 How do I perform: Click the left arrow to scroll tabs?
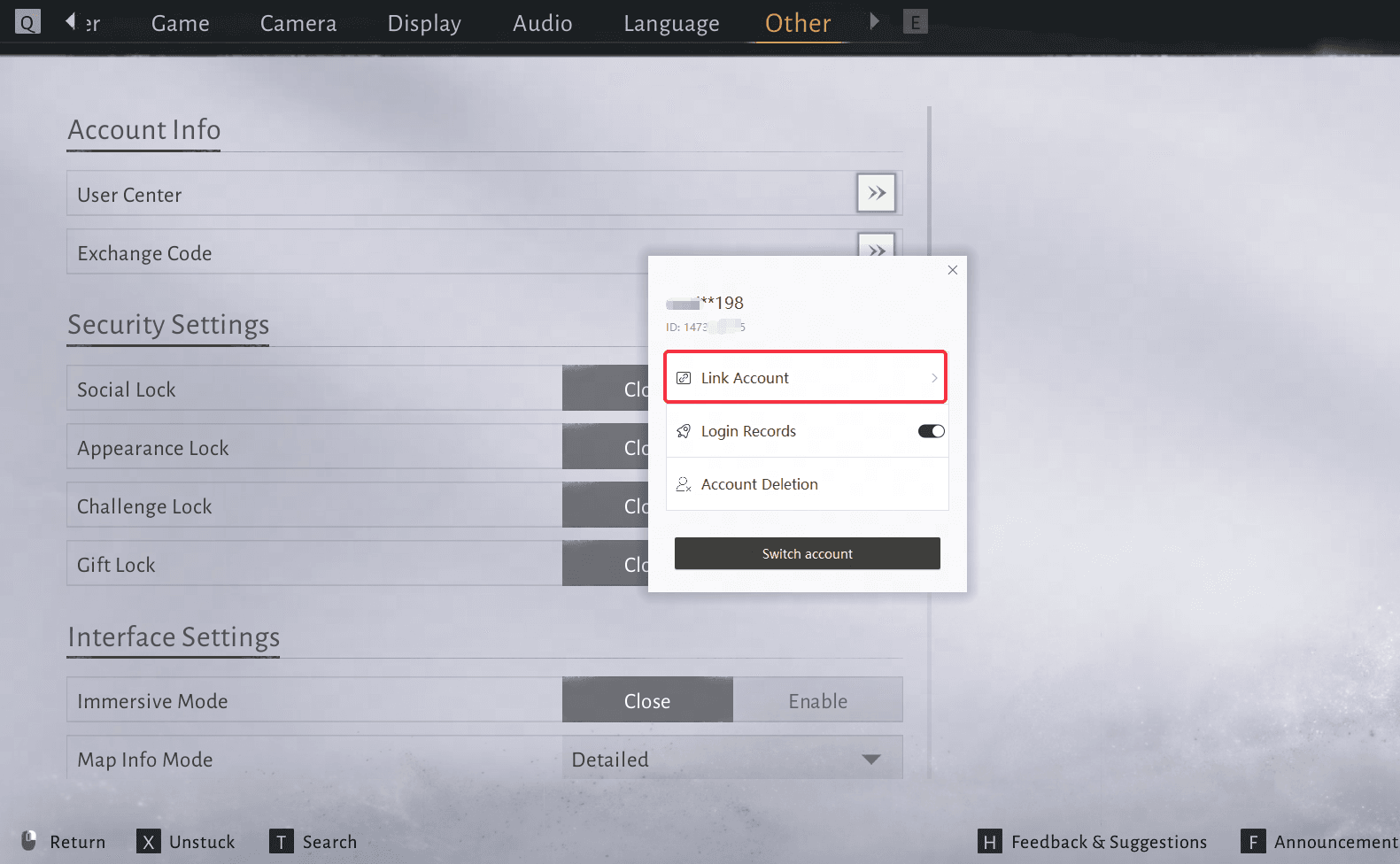tap(70, 21)
